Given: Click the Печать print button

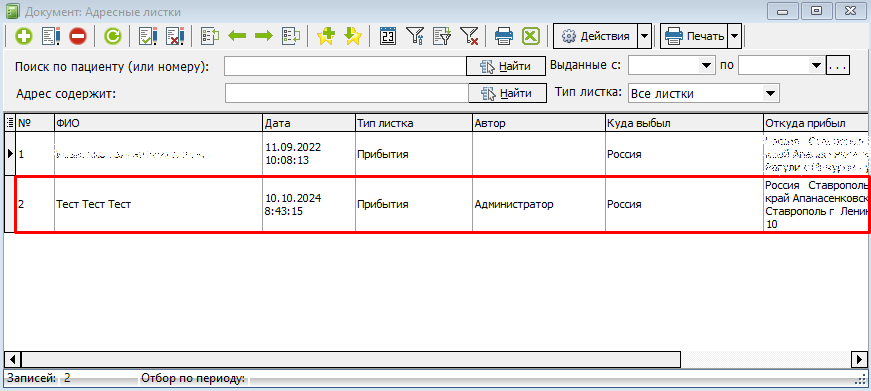Looking at the screenshot, I should click(x=694, y=37).
